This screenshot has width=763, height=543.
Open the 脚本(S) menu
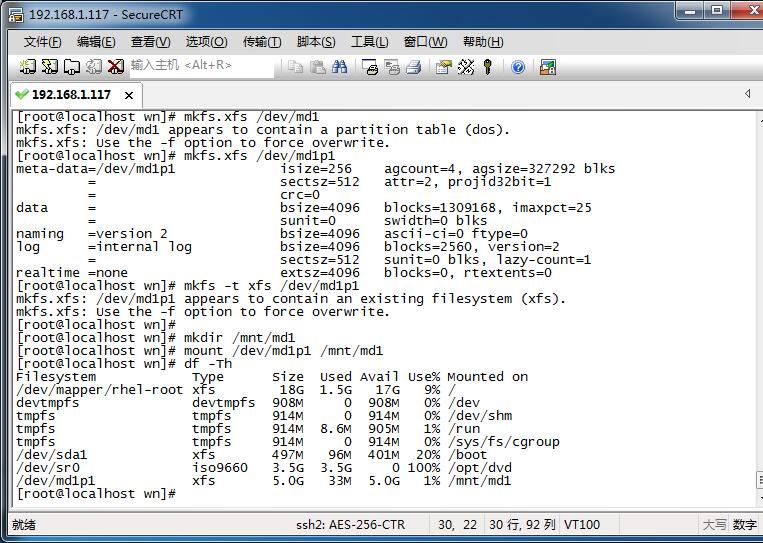[x=316, y=42]
